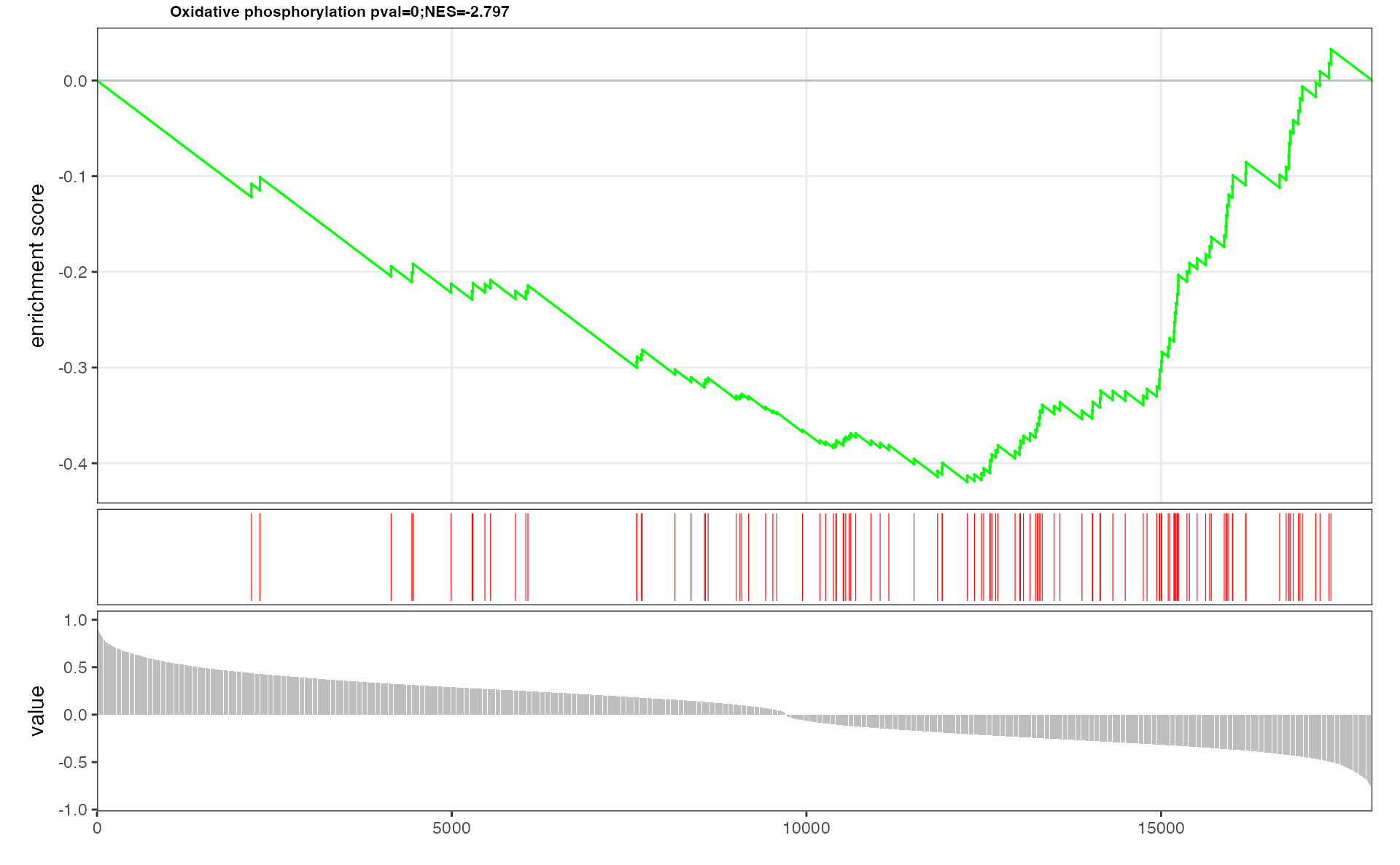
Task: Click the -0.5 tick label on value axis
Action: [73, 762]
